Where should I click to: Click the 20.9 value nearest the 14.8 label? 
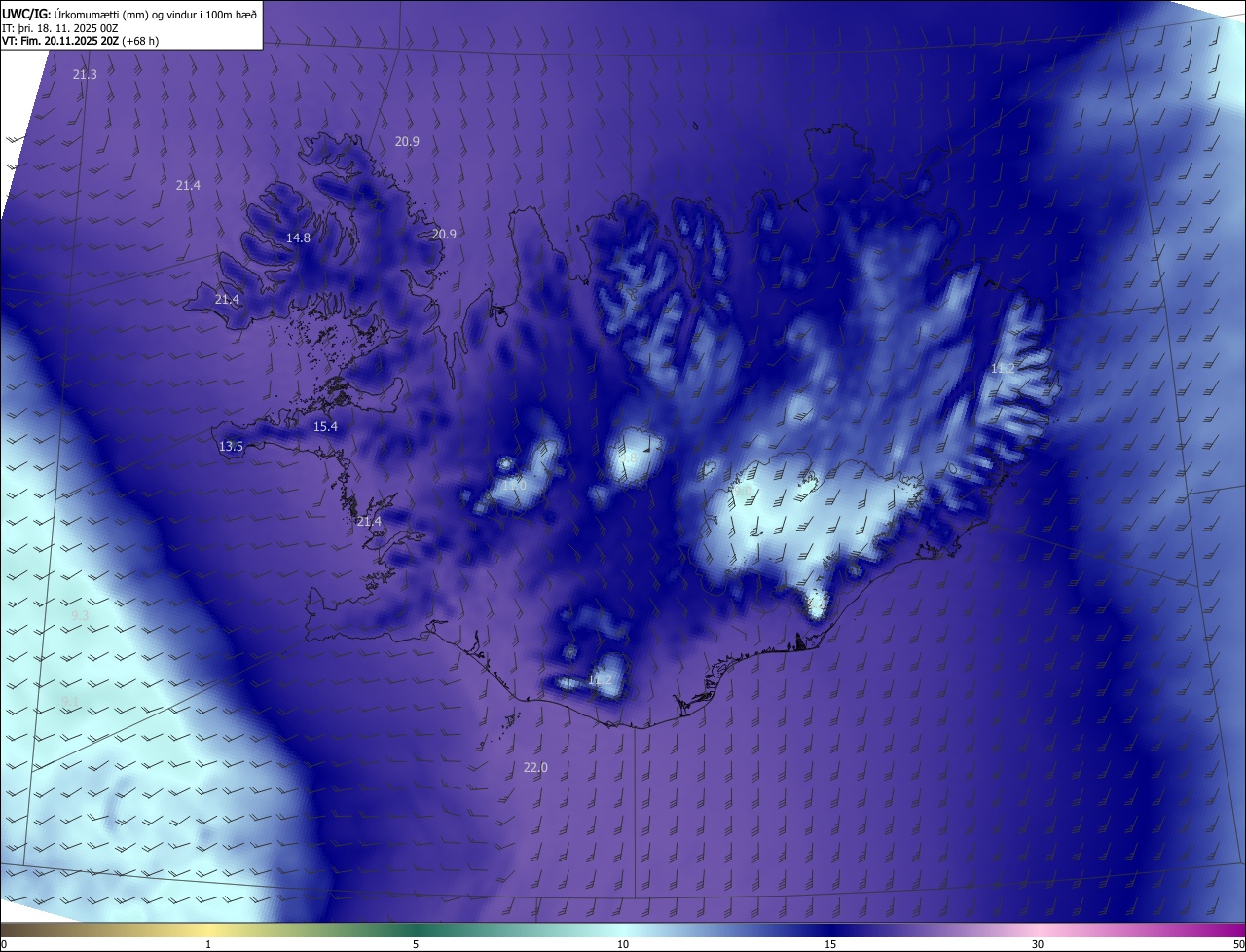(x=444, y=235)
